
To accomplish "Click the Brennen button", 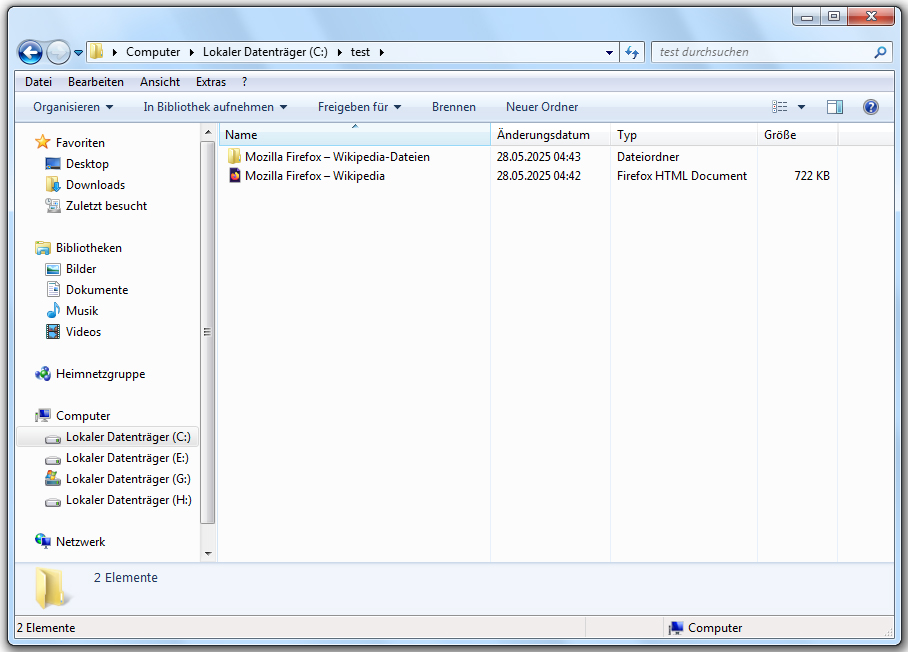I will click(454, 107).
